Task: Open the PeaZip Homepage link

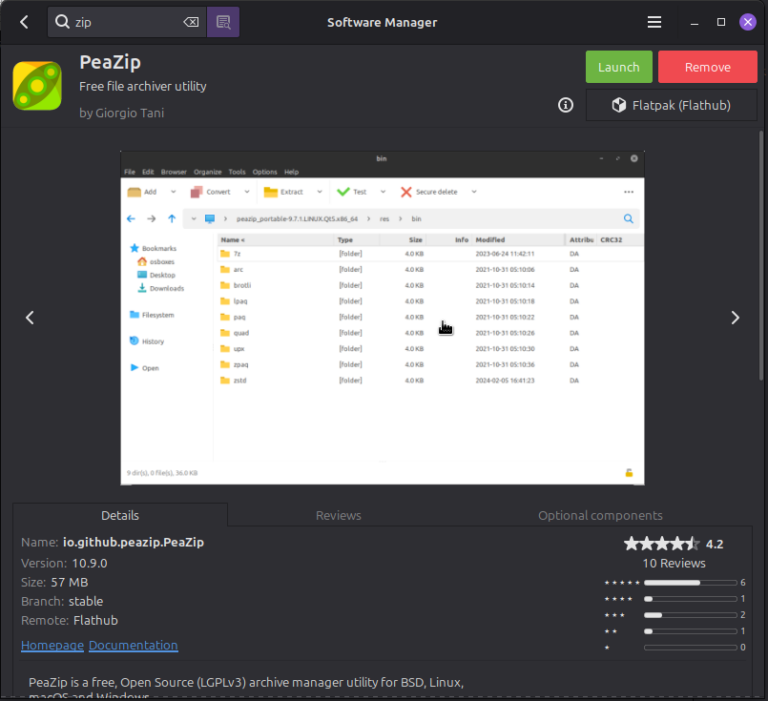Action: (x=52, y=645)
